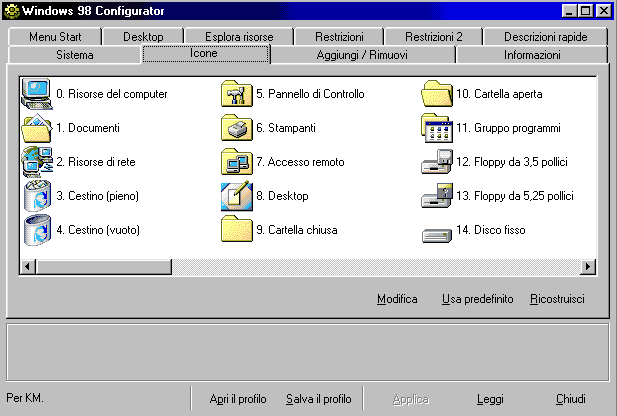Open the Informazioni tab
This screenshot has width=617, height=416.
[532, 55]
